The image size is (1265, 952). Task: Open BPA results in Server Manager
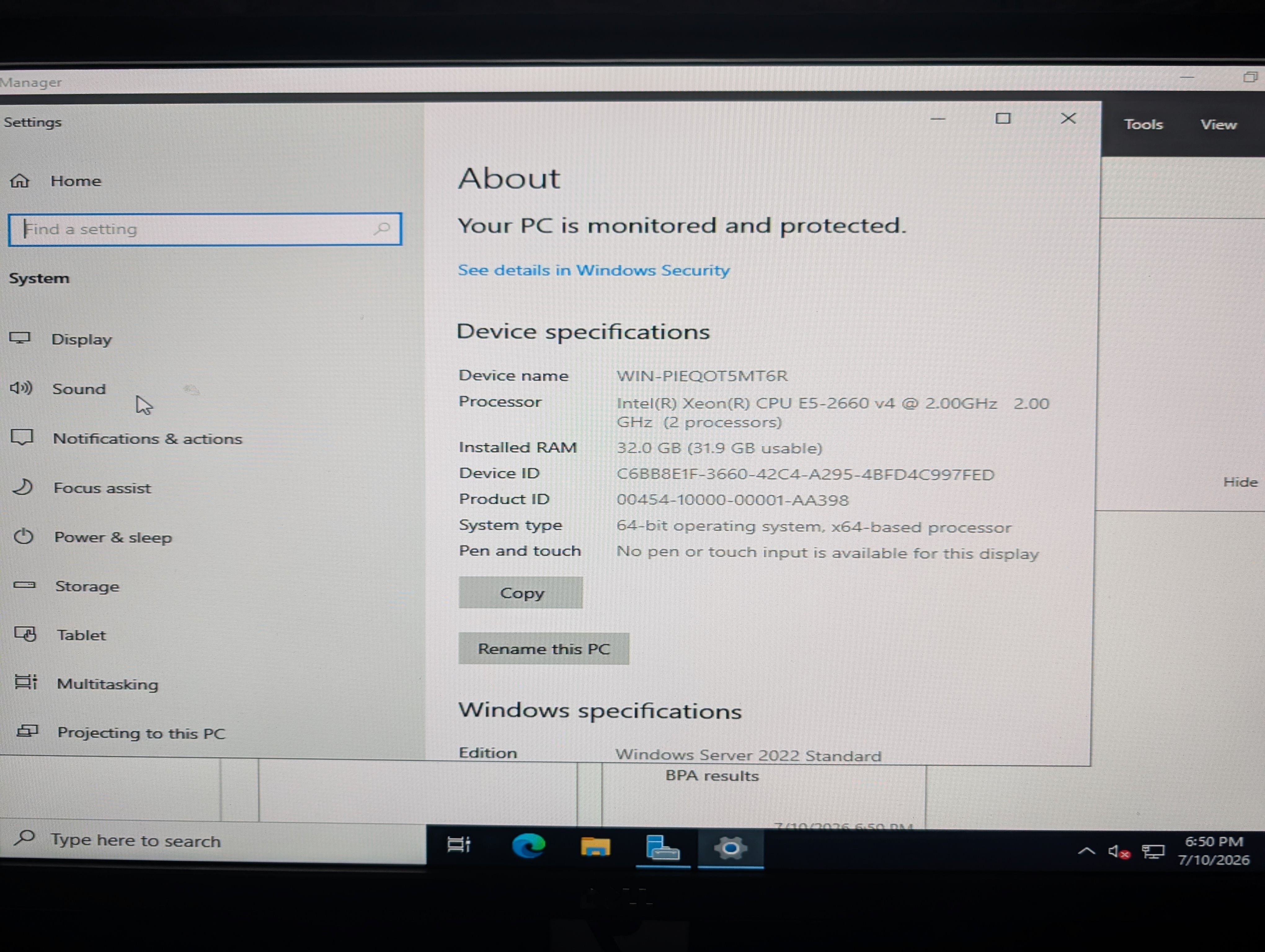[712, 775]
